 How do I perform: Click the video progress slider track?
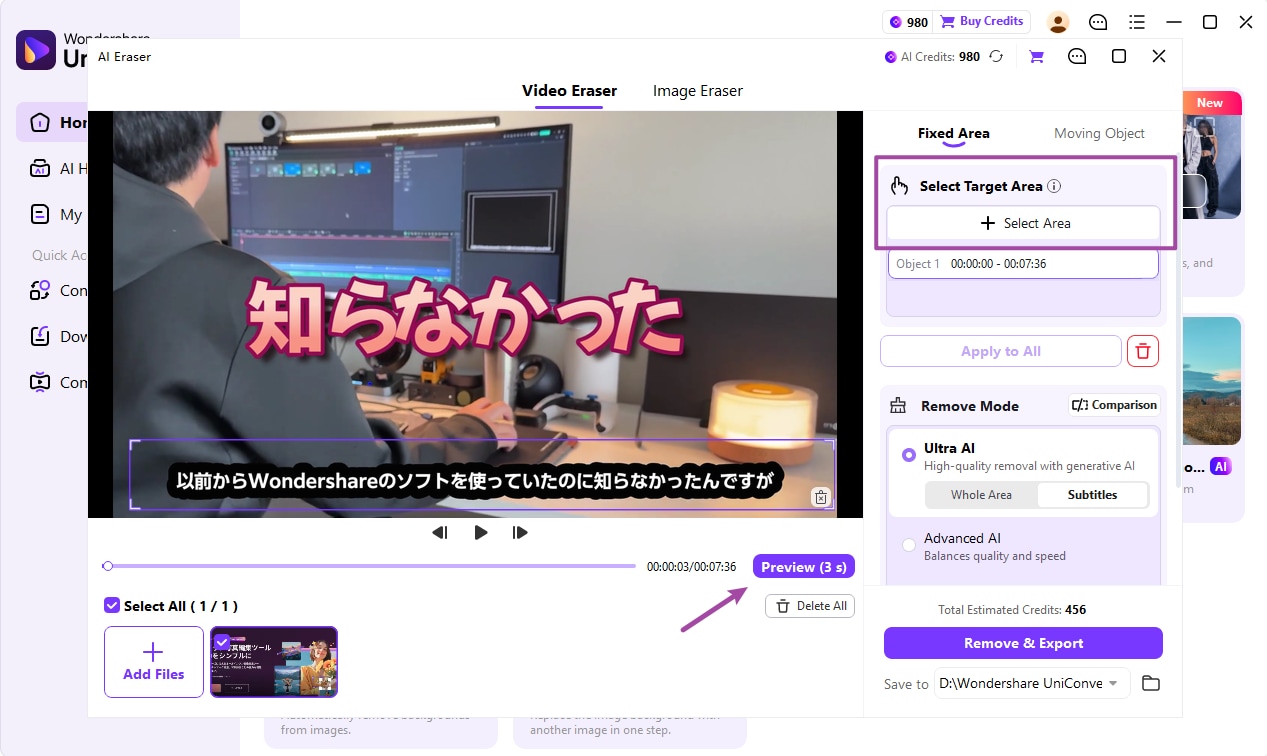pyautogui.click(x=370, y=566)
